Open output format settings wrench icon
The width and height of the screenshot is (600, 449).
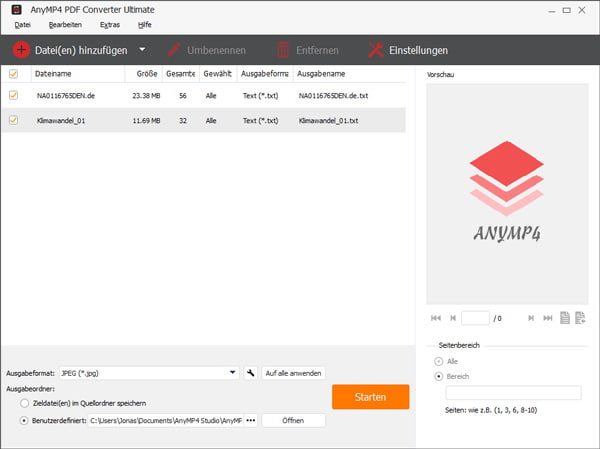(251, 373)
